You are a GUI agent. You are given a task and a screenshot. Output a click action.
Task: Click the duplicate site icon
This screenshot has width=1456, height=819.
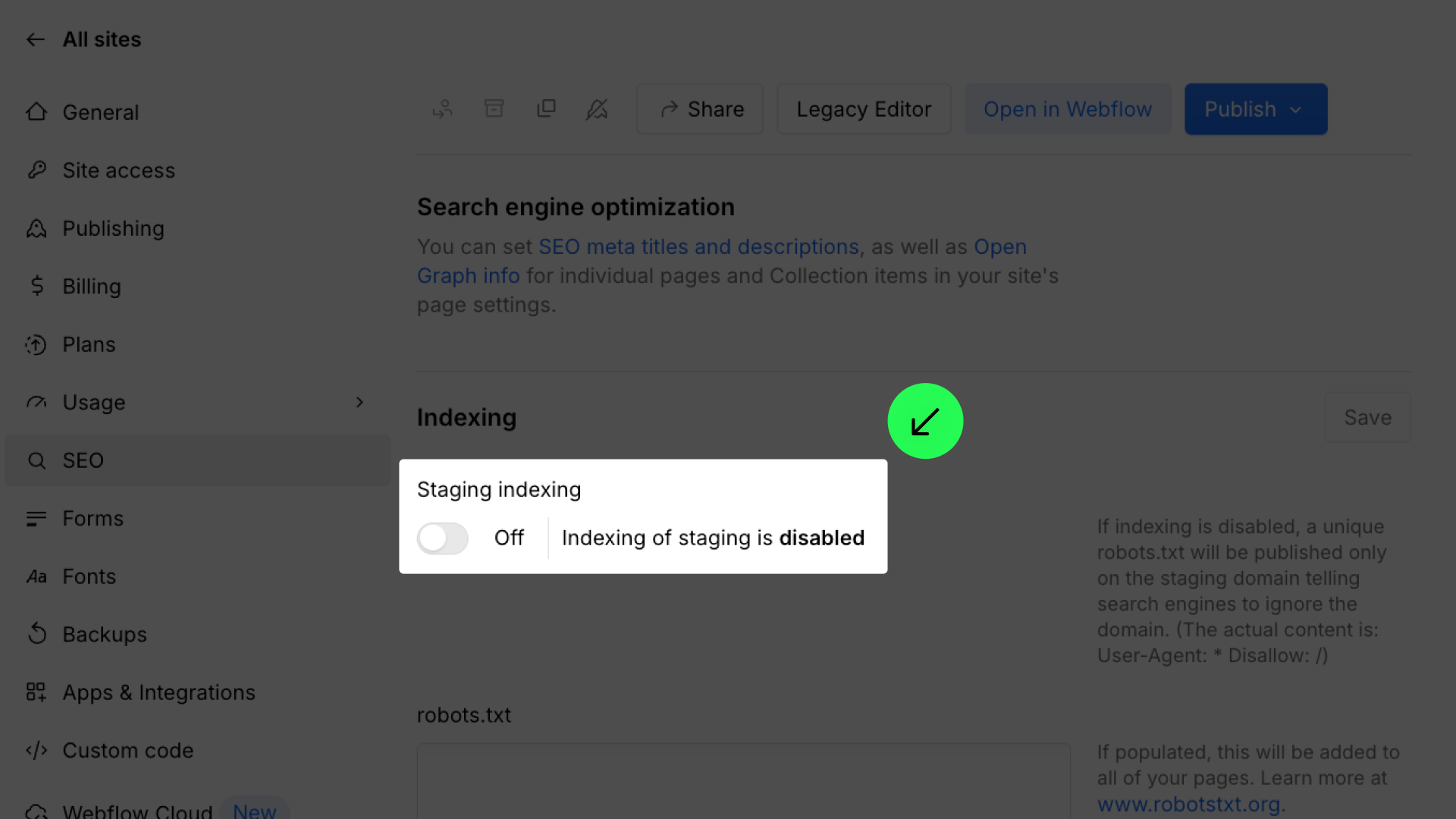[546, 109]
